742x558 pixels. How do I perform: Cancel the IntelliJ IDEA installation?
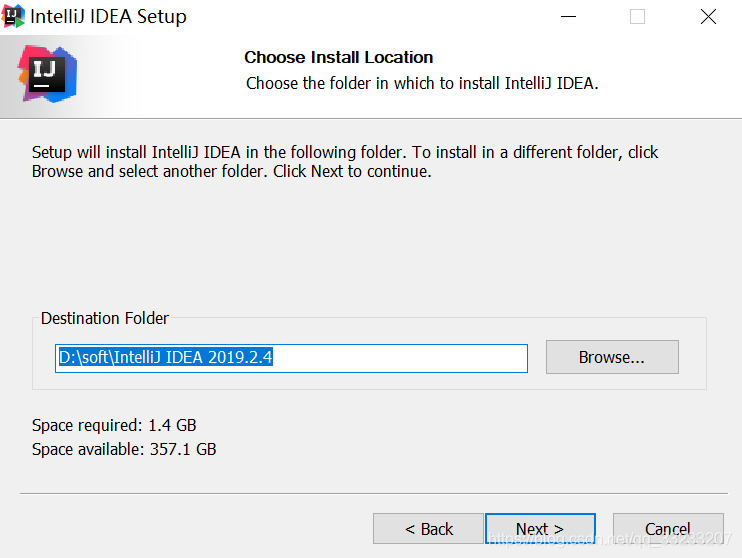(x=668, y=529)
